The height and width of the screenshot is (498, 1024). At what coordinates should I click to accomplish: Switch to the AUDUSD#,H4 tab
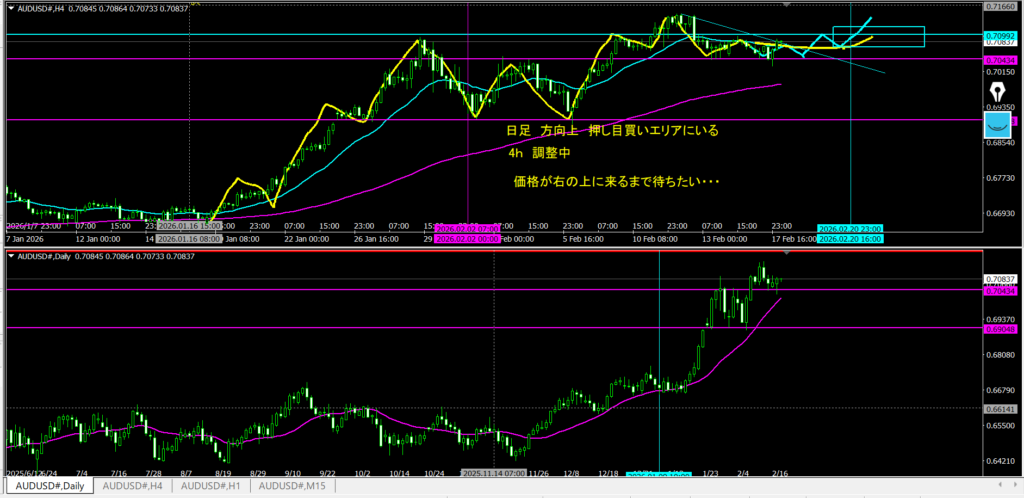[x=132, y=485]
